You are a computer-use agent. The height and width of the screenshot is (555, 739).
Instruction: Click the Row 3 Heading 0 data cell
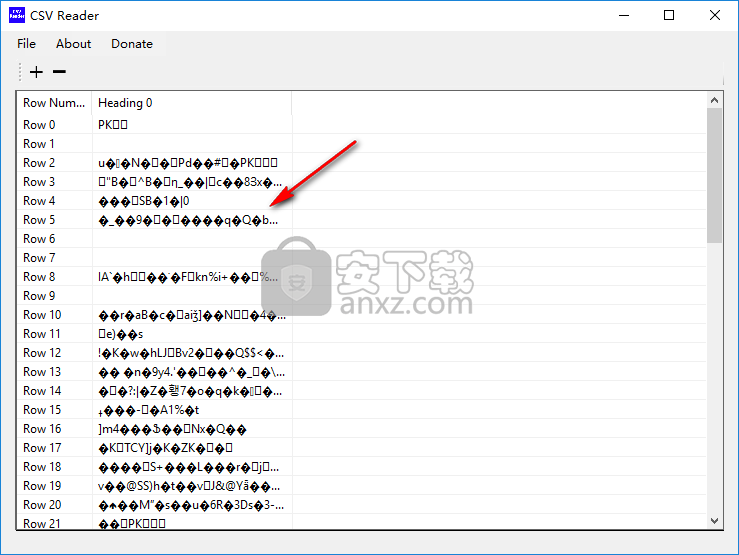(192, 182)
